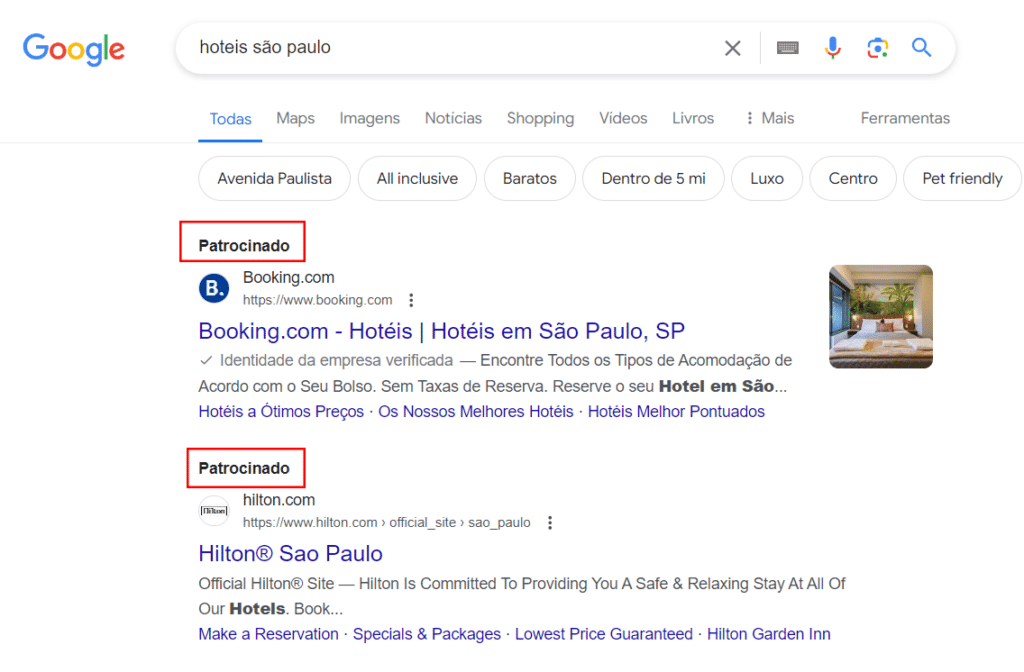The height and width of the screenshot is (672, 1024).
Task: Activate voice search with the microphone icon
Action: click(x=833, y=47)
